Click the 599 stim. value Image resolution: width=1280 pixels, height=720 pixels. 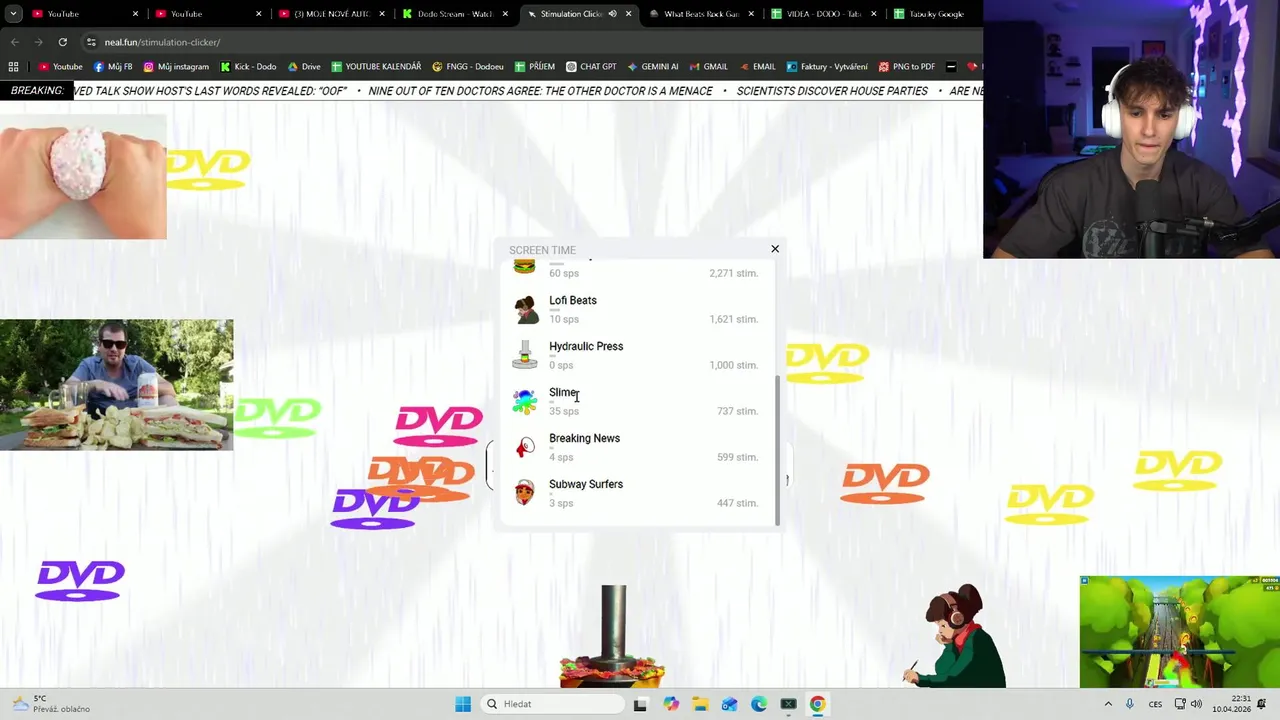tap(737, 457)
